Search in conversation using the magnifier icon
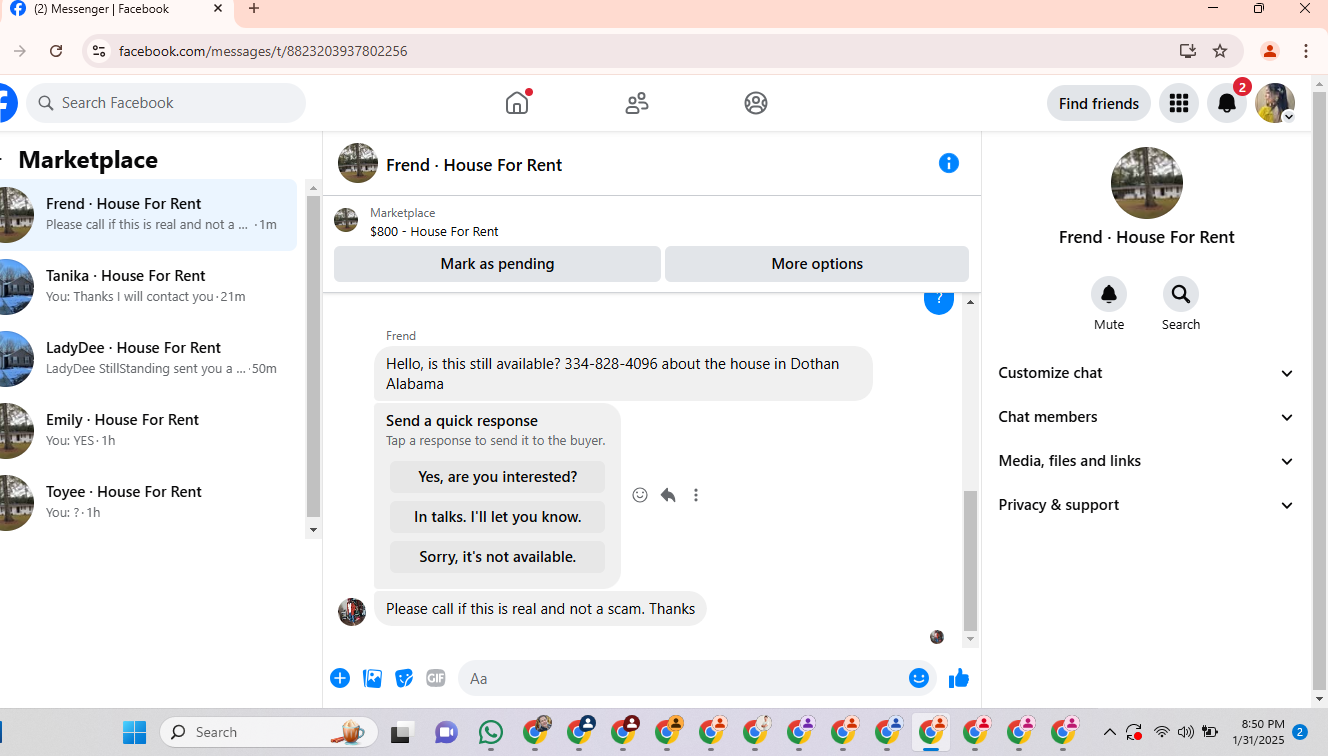The width and height of the screenshot is (1328, 756). click(x=1181, y=294)
